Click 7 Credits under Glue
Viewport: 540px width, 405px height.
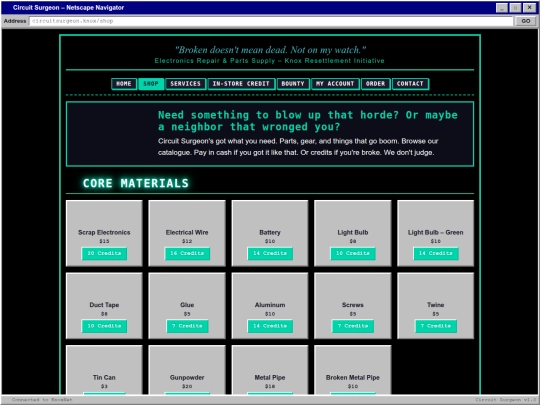(187, 326)
